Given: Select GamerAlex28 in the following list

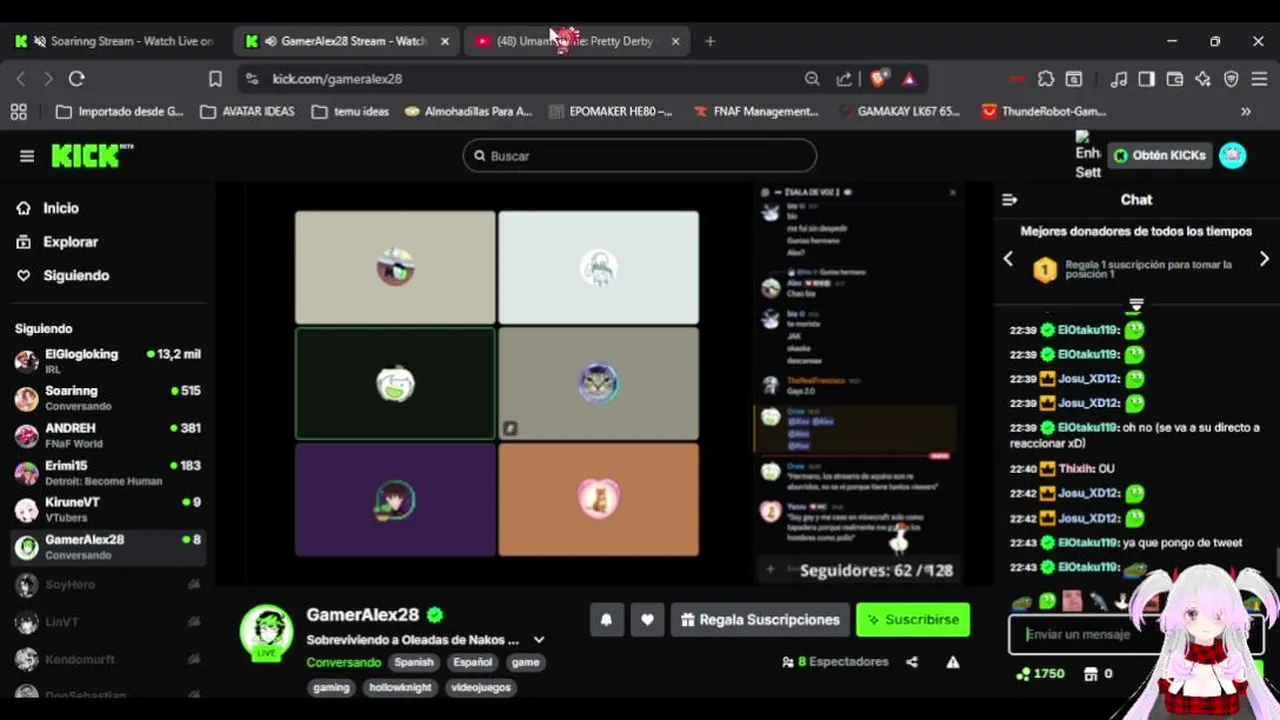Looking at the screenshot, I should pyautogui.click(x=108, y=546).
